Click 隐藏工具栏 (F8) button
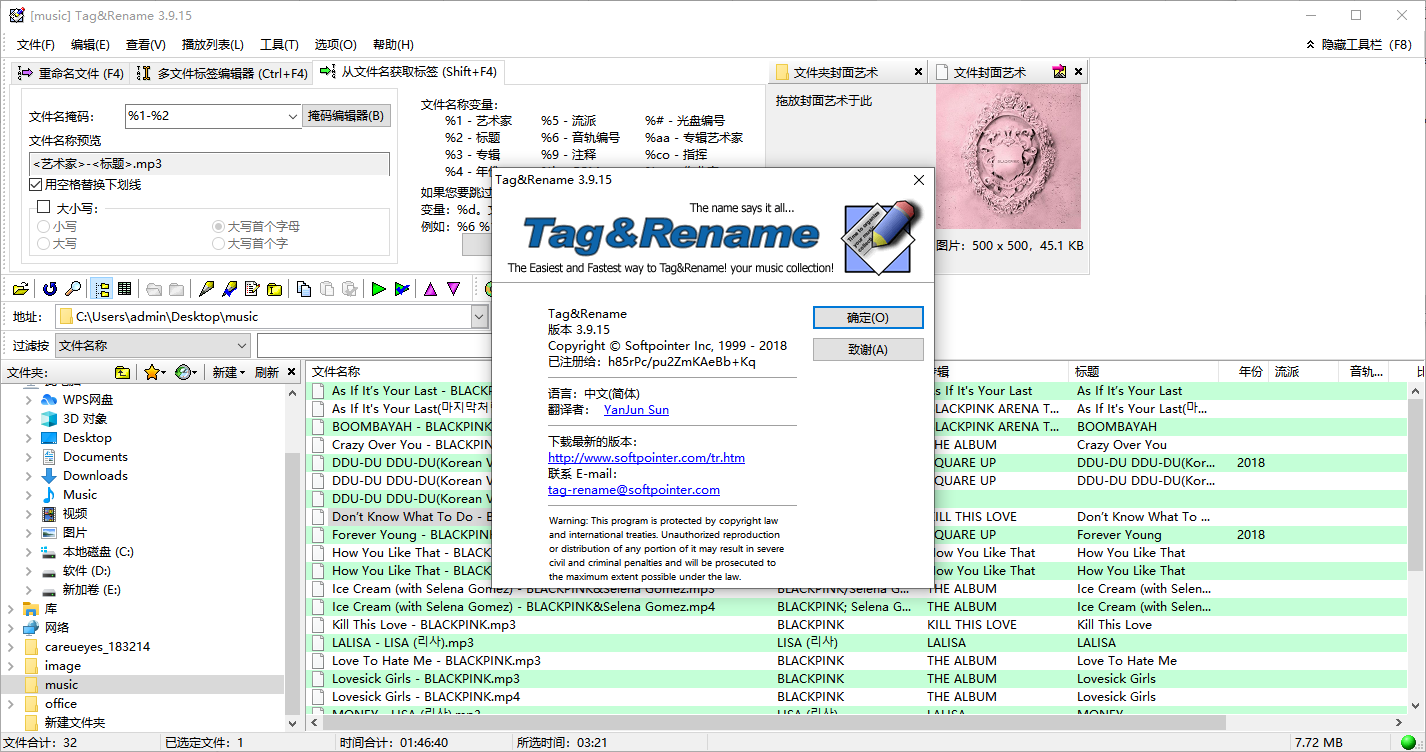 1359,45
